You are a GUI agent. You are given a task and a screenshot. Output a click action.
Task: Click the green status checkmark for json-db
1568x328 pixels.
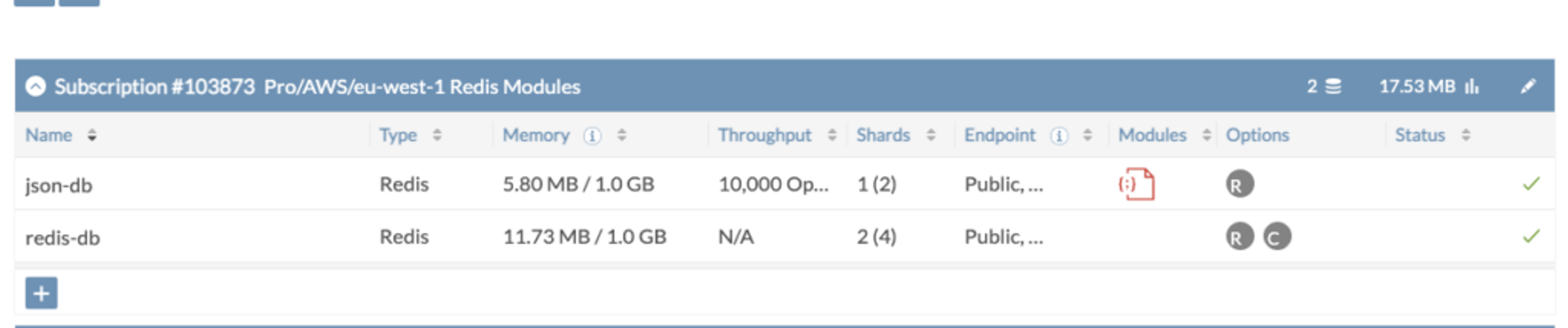coord(1531,183)
